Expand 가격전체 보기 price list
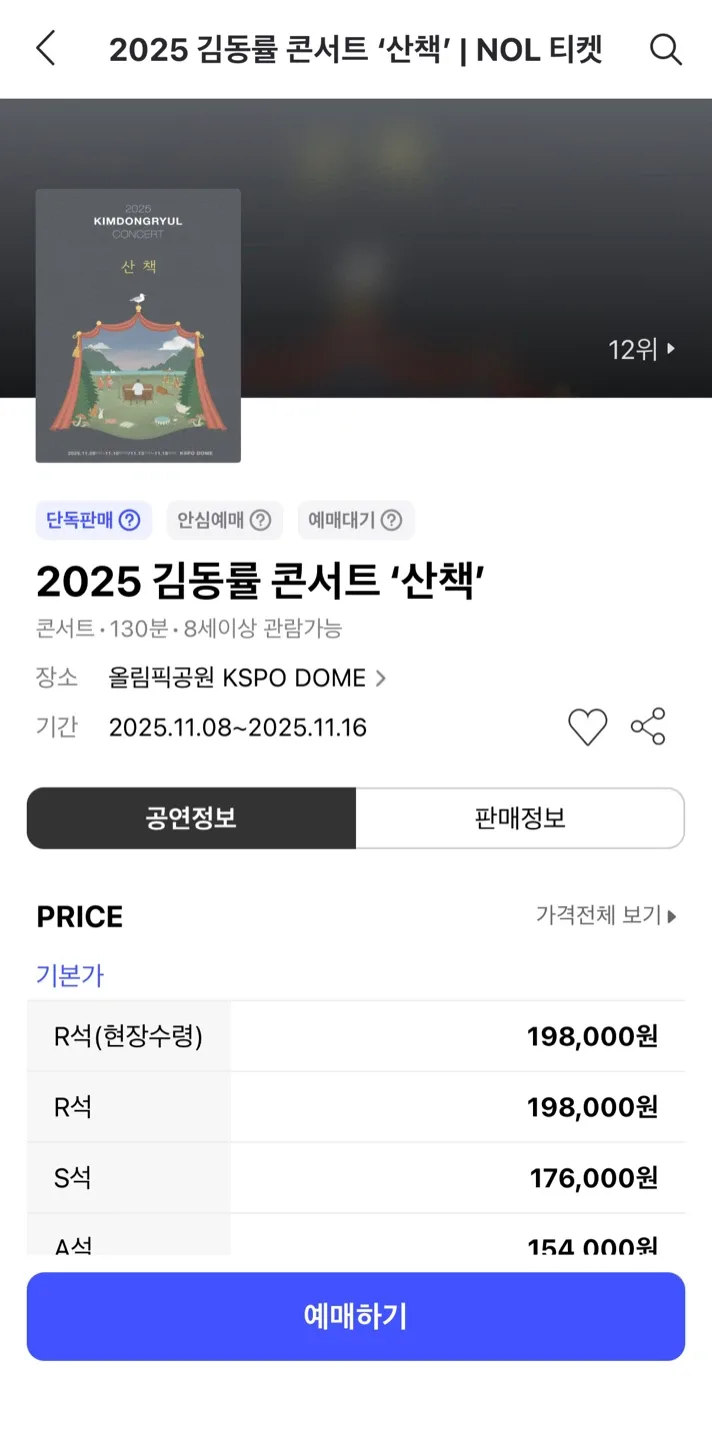The image size is (712, 1440). pyautogui.click(x=606, y=915)
